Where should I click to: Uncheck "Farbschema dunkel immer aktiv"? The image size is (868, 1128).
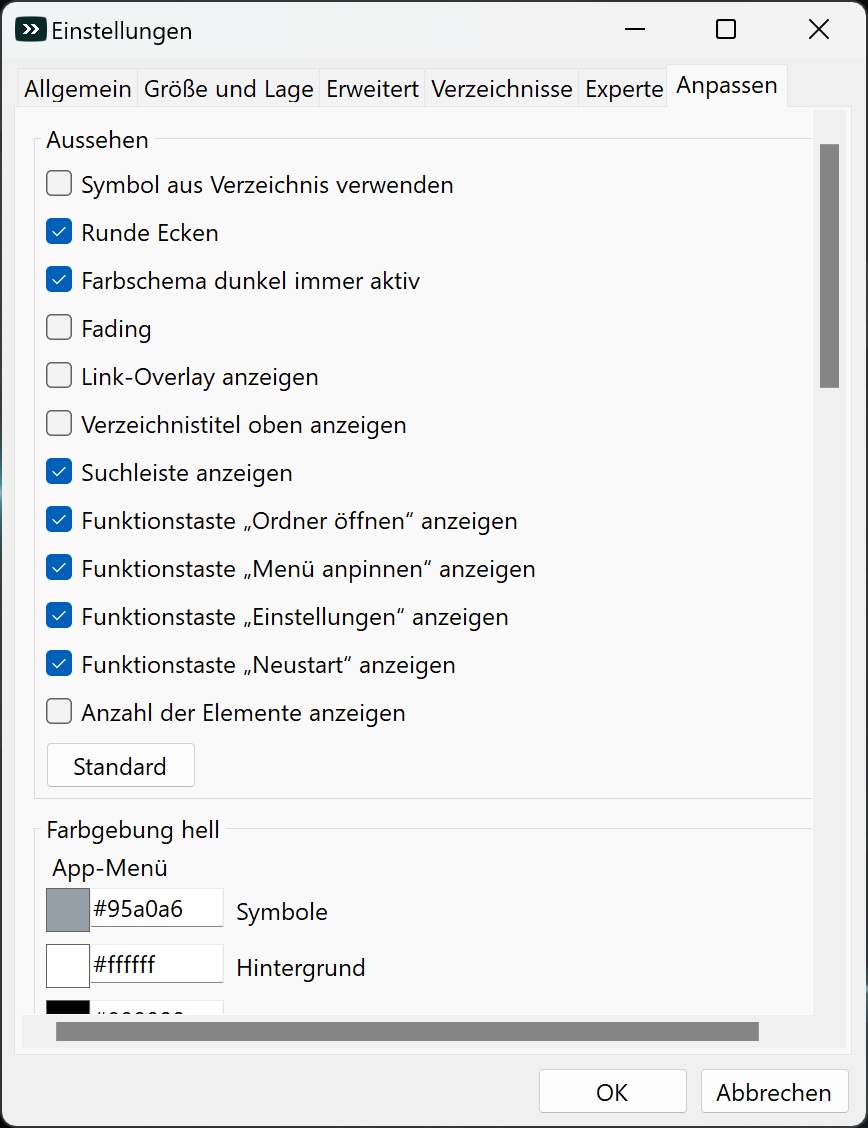pyautogui.click(x=58, y=279)
